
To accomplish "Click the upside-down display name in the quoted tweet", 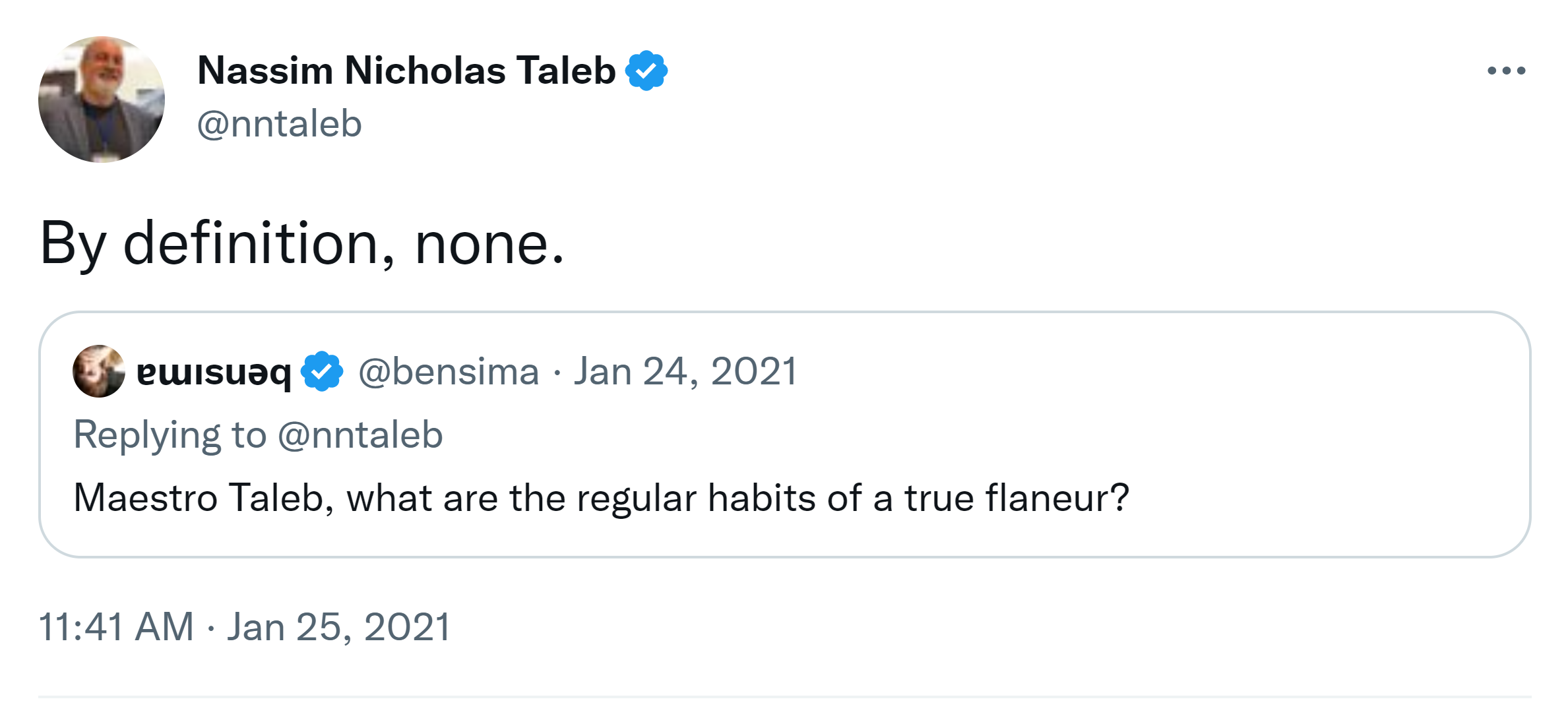I will point(214,373).
